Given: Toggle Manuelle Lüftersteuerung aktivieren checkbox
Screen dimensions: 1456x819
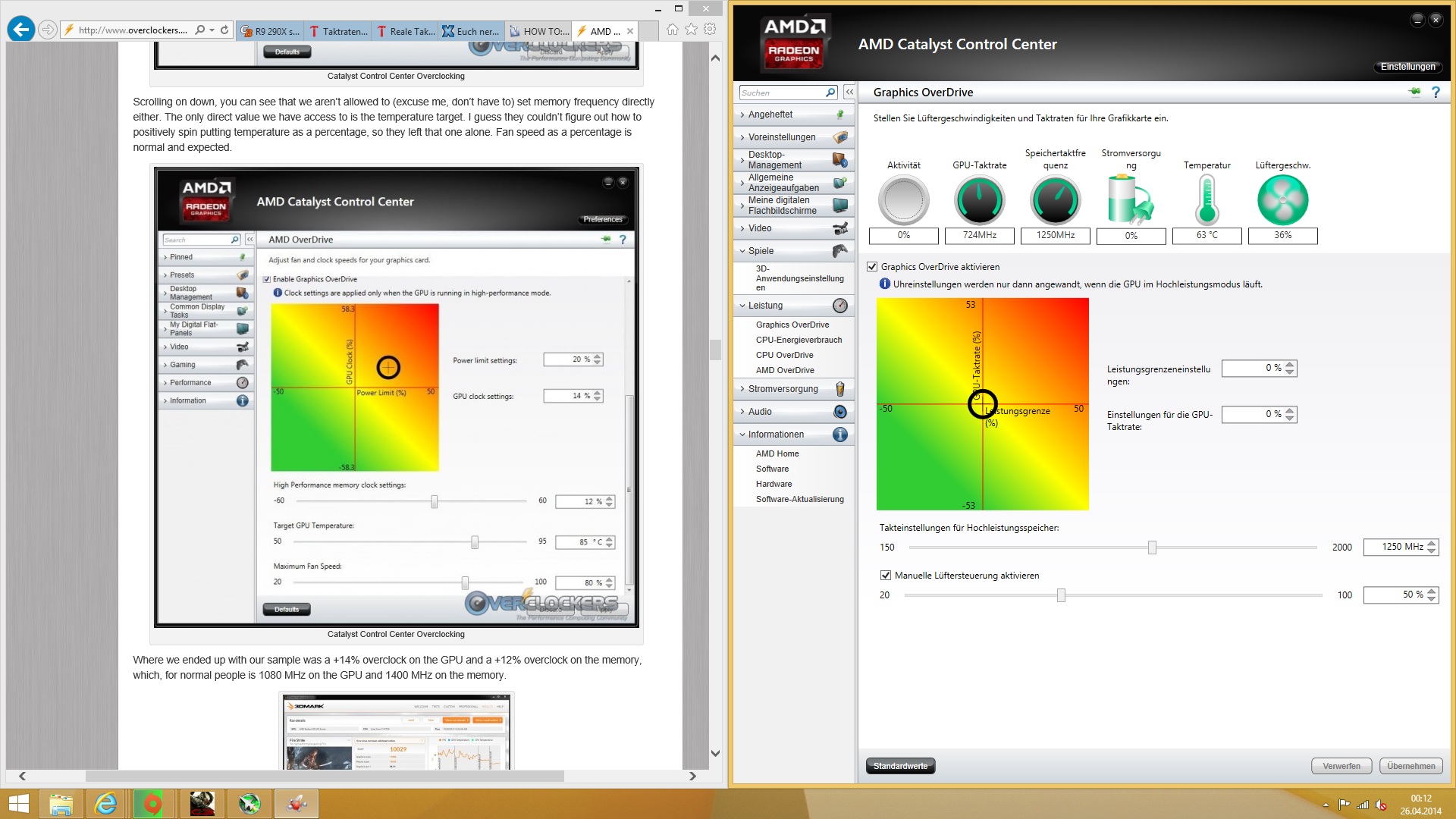Looking at the screenshot, I should [x=886, y=576].
